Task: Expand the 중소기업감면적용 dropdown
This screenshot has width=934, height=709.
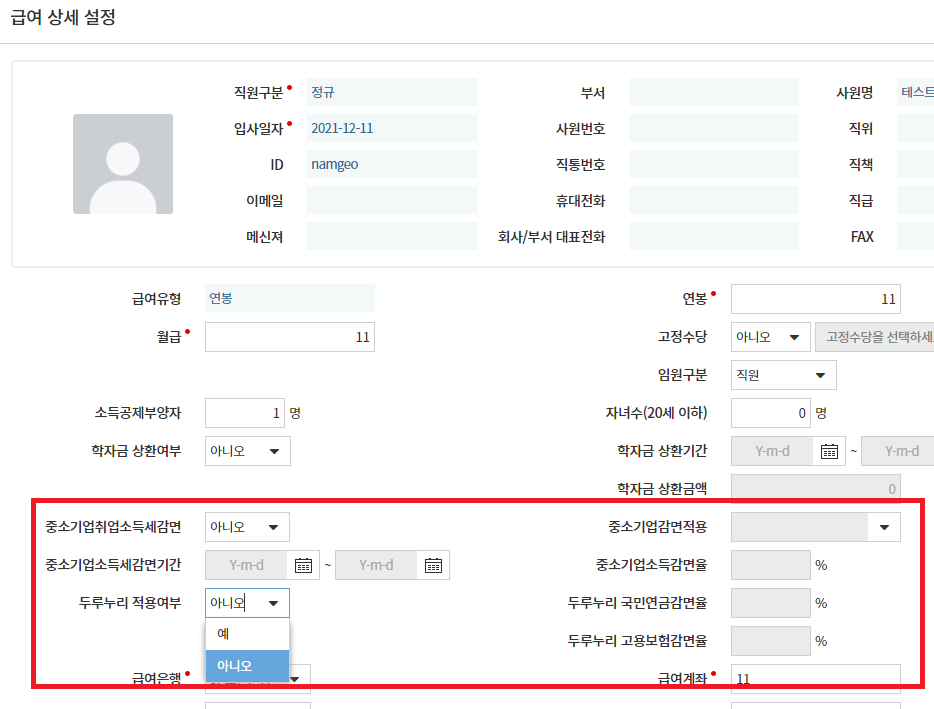Action: (815, 527)
